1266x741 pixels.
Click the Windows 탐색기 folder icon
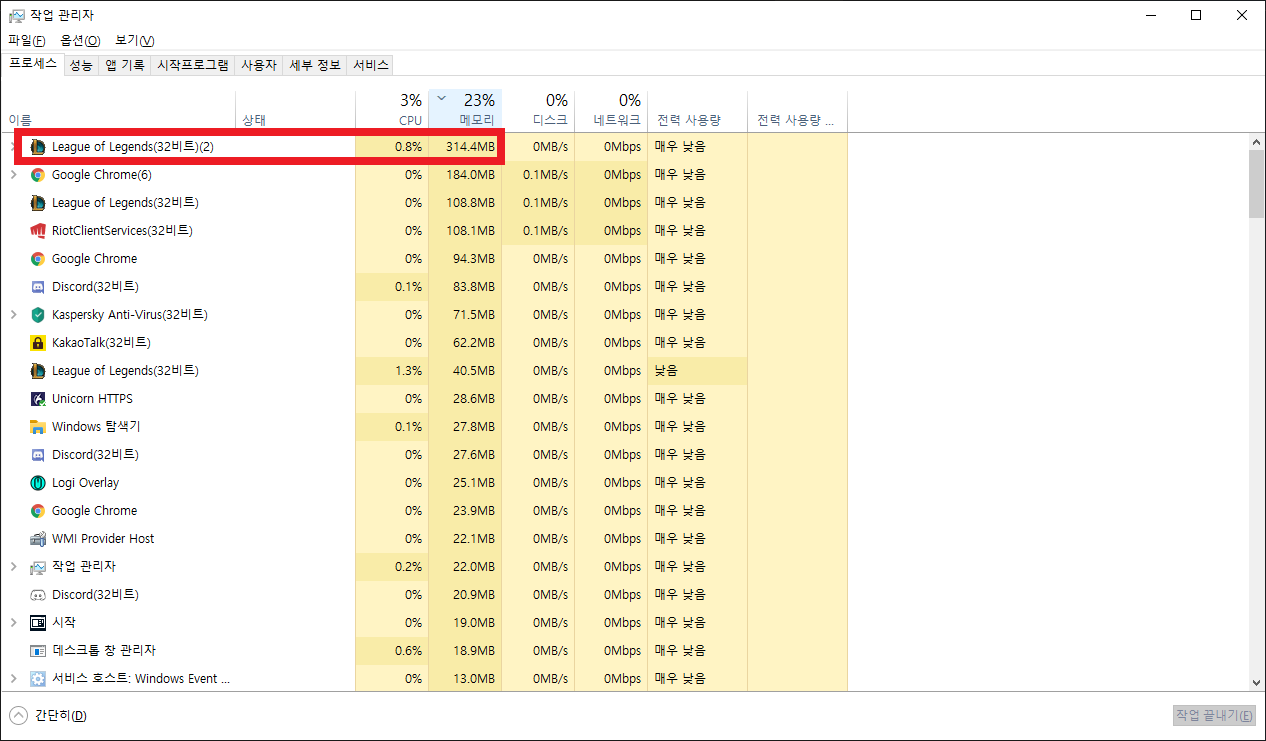point(38,427)
